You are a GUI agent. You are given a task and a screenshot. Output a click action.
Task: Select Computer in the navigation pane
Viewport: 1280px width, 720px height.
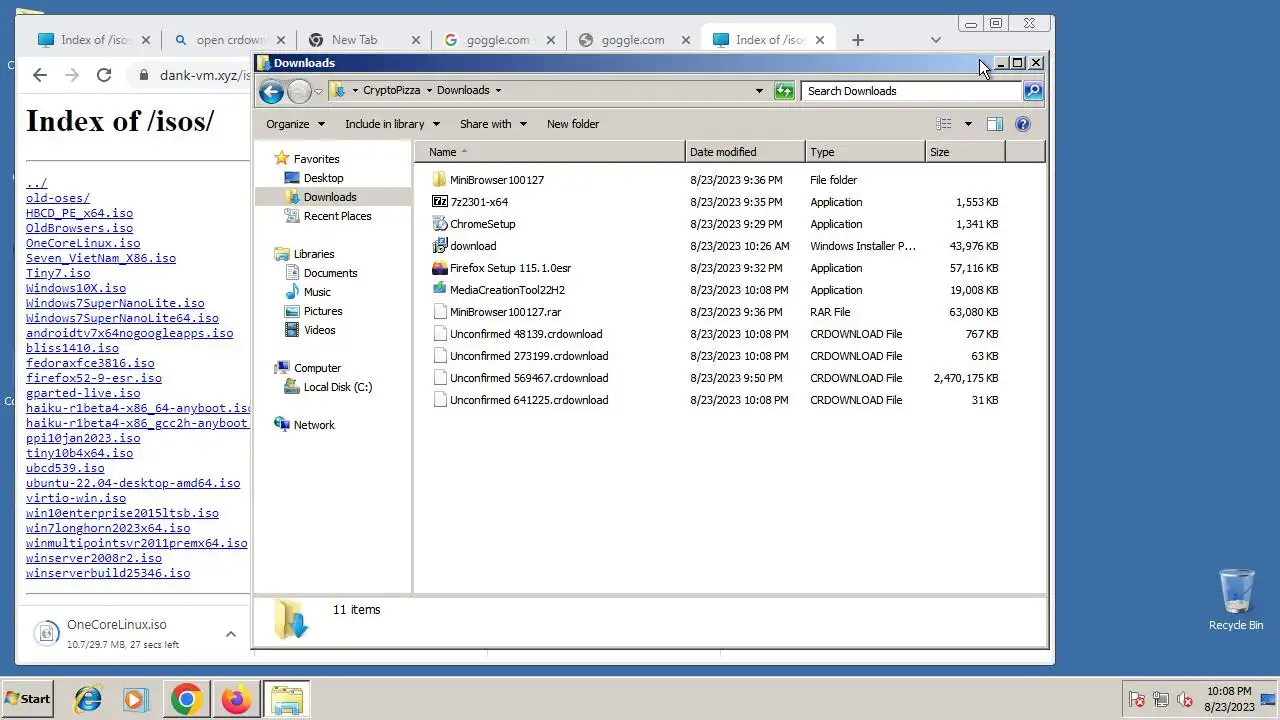[317, 368]
